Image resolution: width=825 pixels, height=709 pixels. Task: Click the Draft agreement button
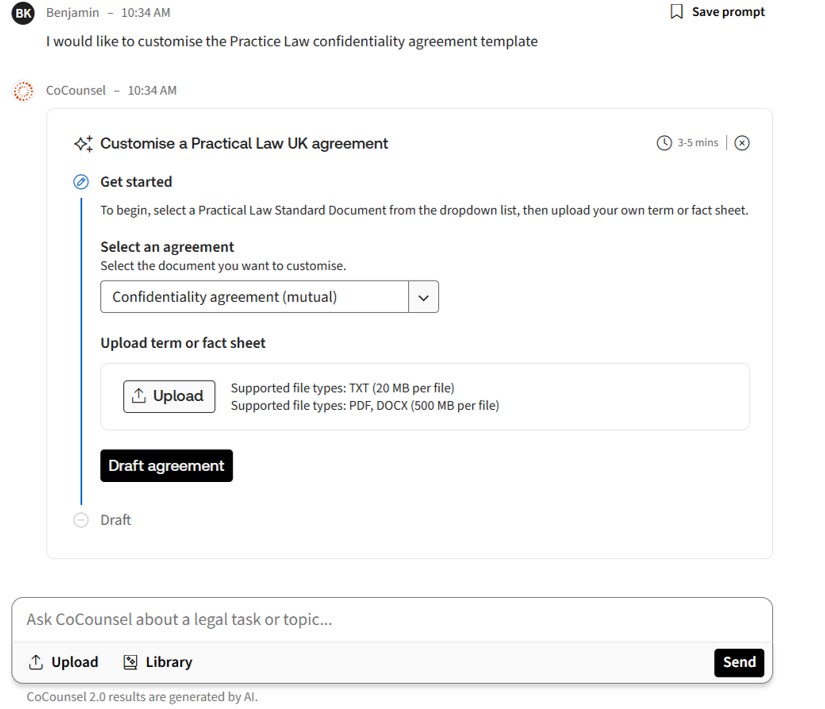(x=166, y=466)
